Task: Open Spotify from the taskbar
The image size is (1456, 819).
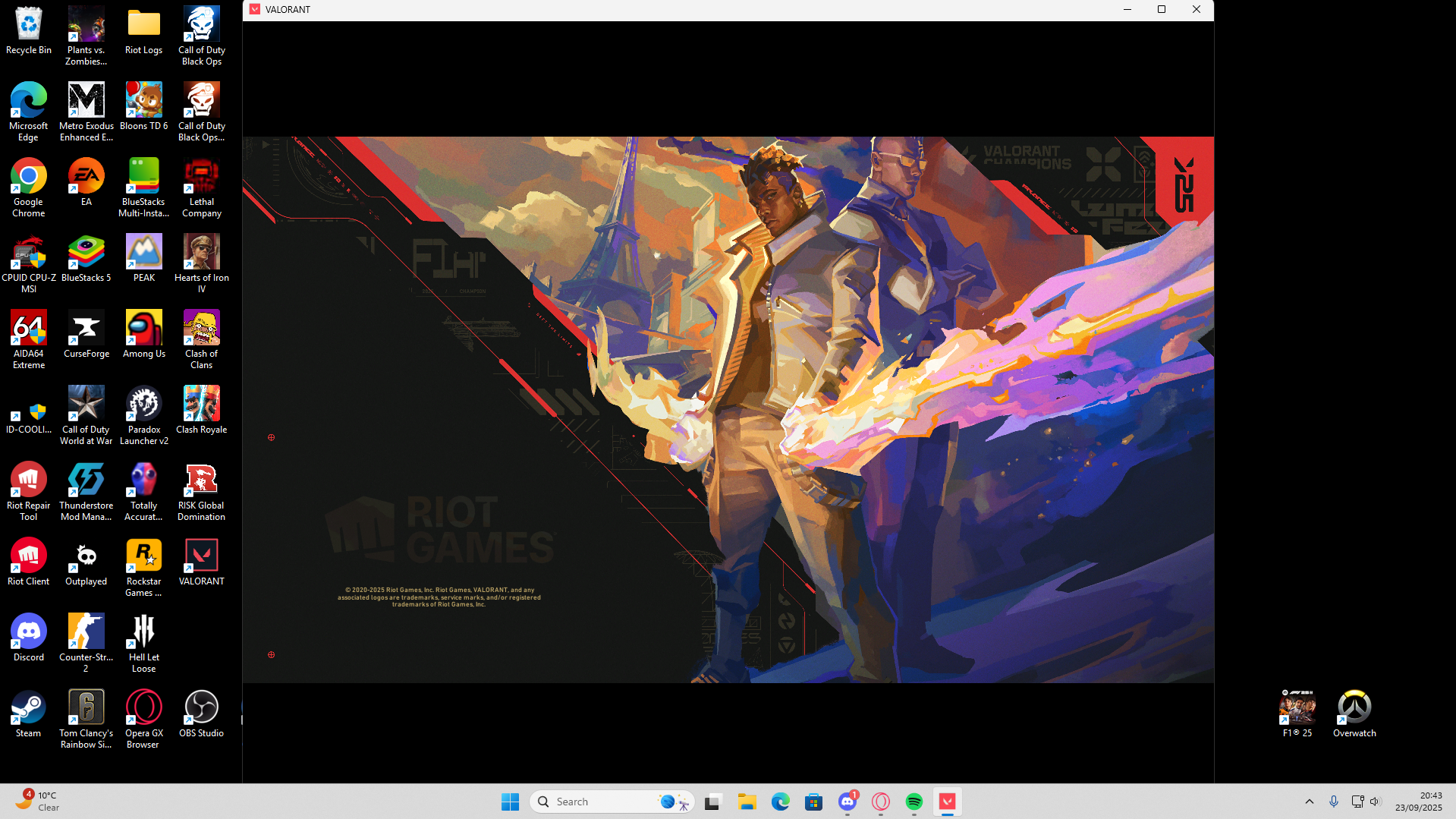Action: (914, 802)
